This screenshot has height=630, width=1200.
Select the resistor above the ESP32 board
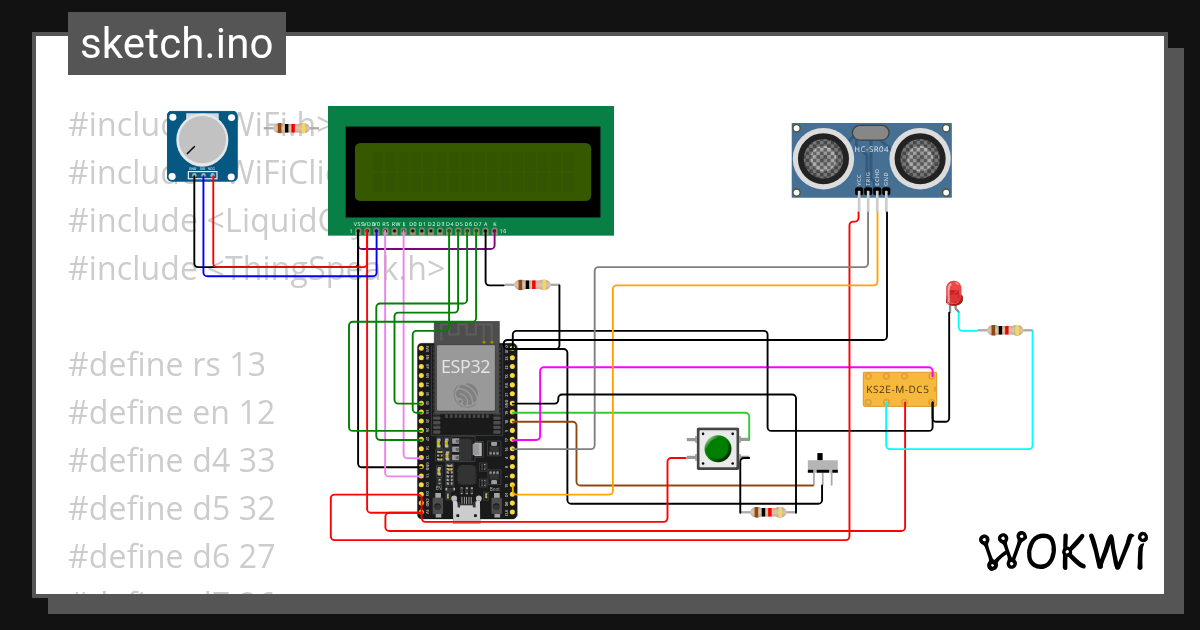coord(530,284)
